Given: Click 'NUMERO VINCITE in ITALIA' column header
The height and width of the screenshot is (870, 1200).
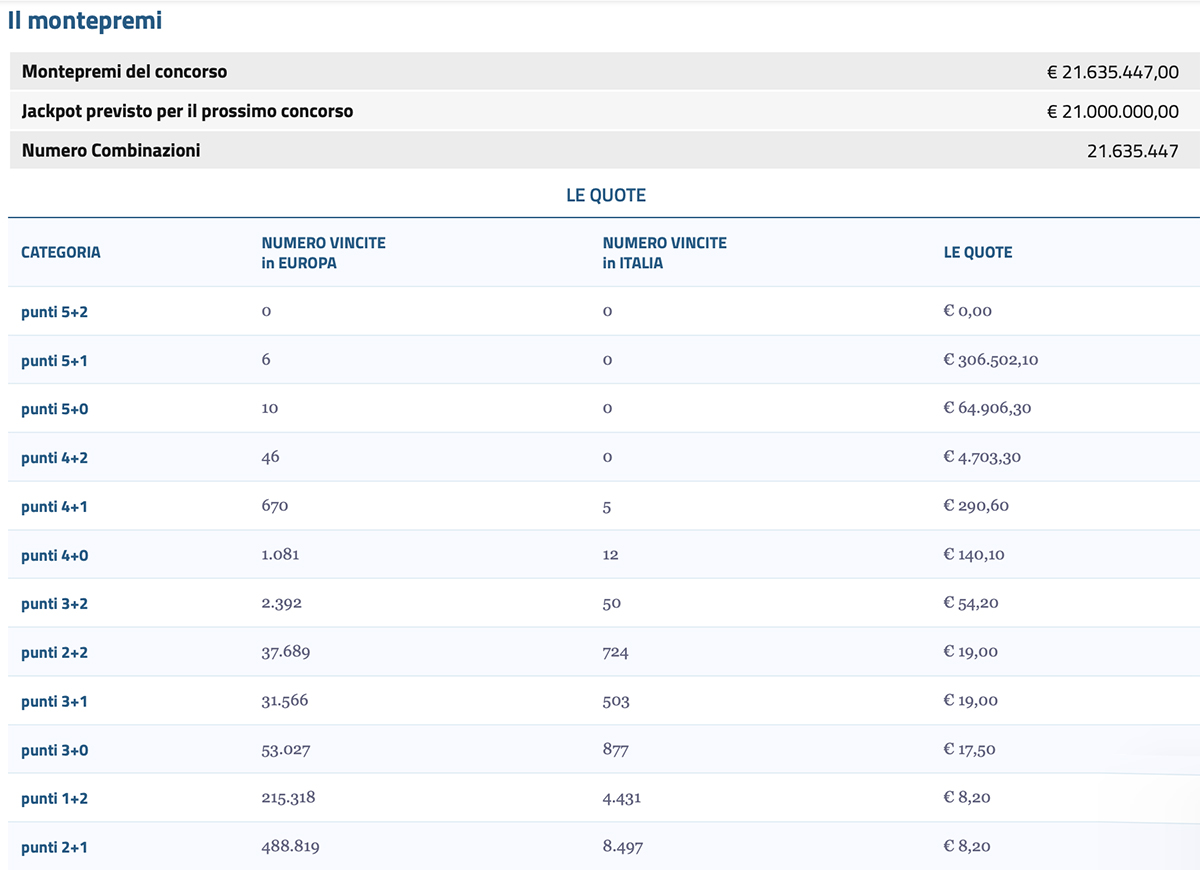Looking at the screenshot, I should [x=664, y=253].
